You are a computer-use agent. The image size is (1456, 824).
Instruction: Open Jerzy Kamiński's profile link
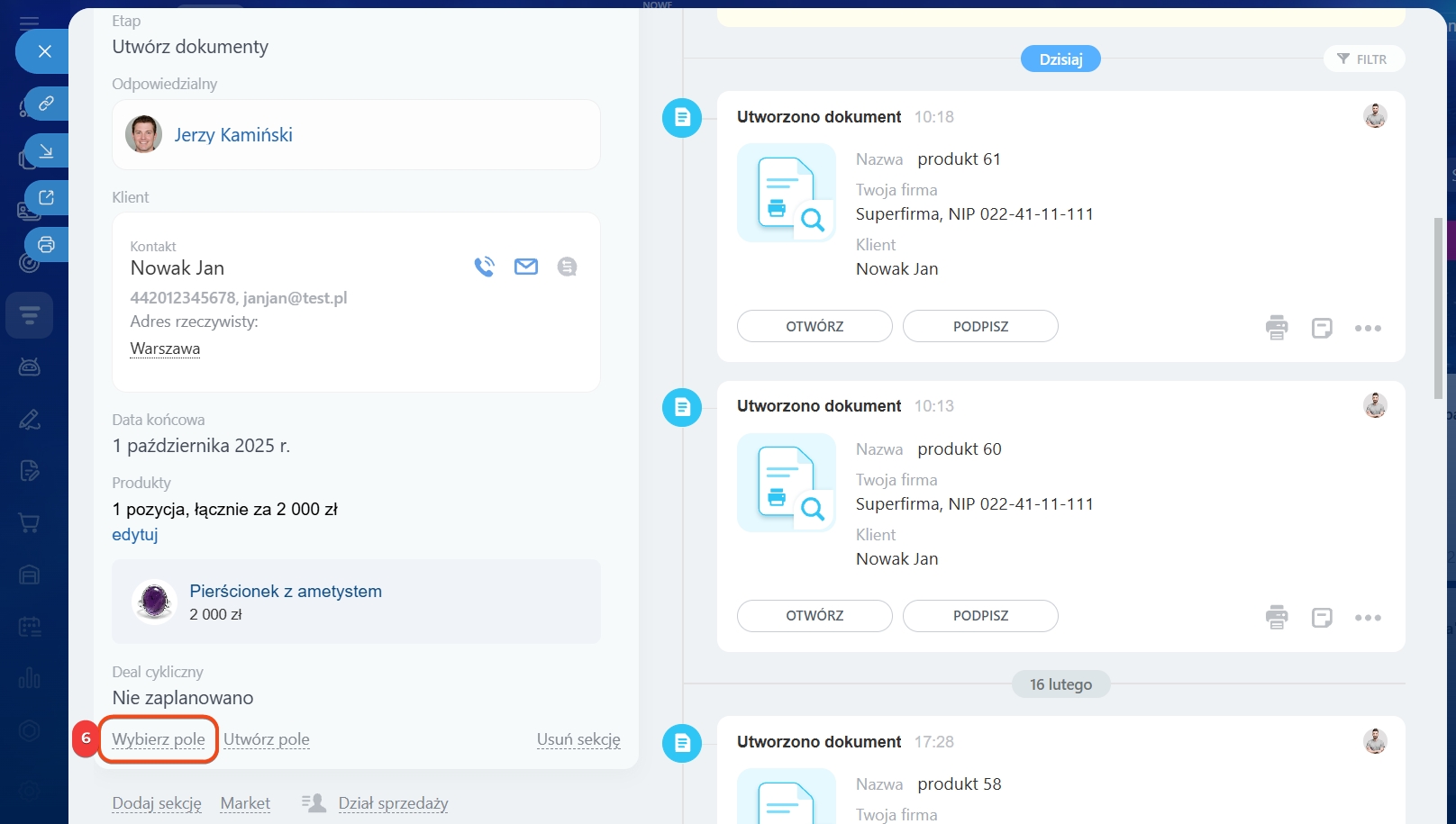pyautogui.click(x=233, y=135)
